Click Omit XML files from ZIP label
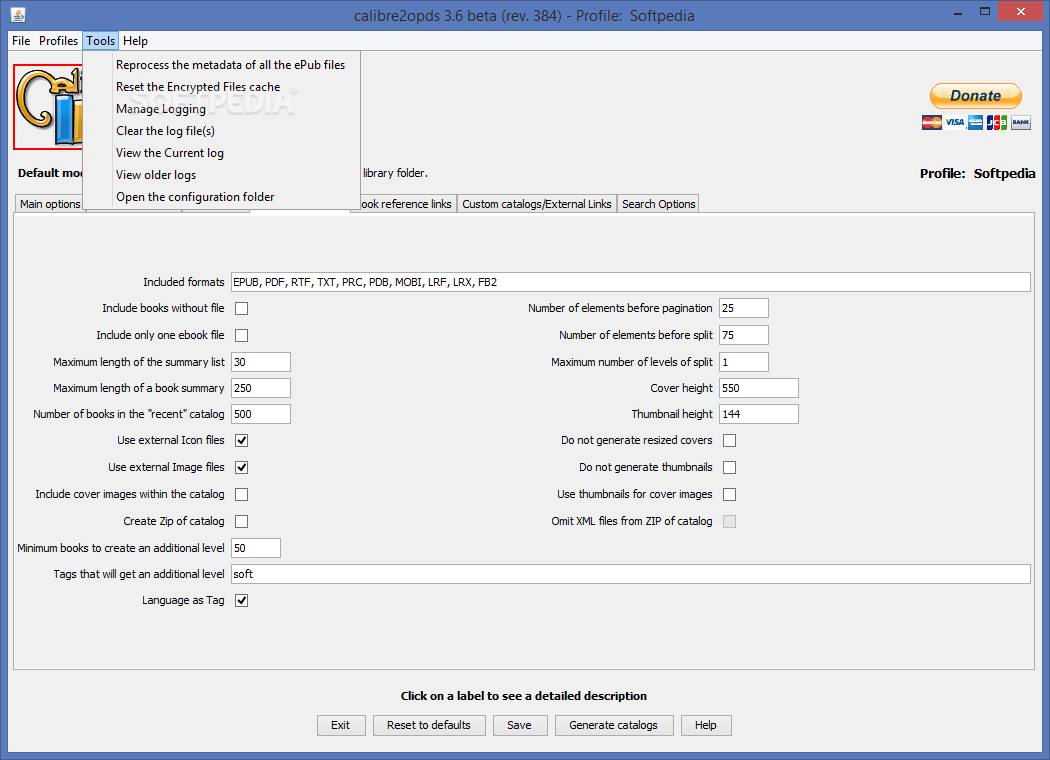Image resolution: width=1050 pixels, height=760 pixels. [631, 521]
